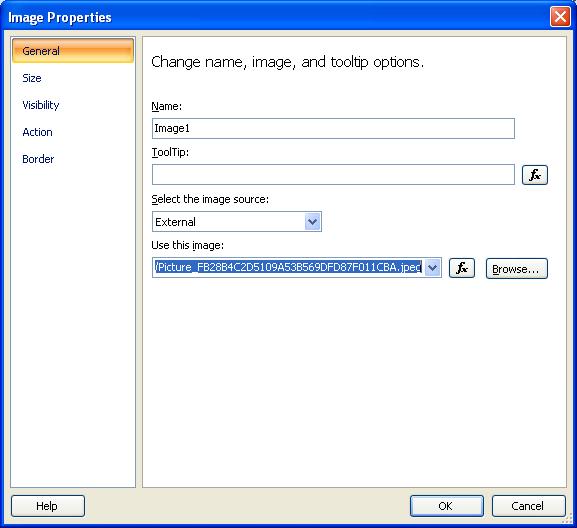Close the Image Properties dialog
This screenshot has width=577, height=528.
(560, 17)
